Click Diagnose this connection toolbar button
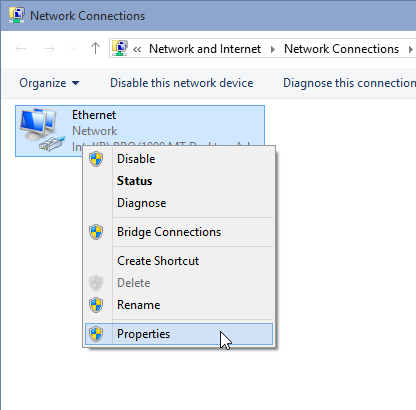Image resolution: width=416 pixels, height=410 pixels. pyautogui.click(x=349, y=83)
